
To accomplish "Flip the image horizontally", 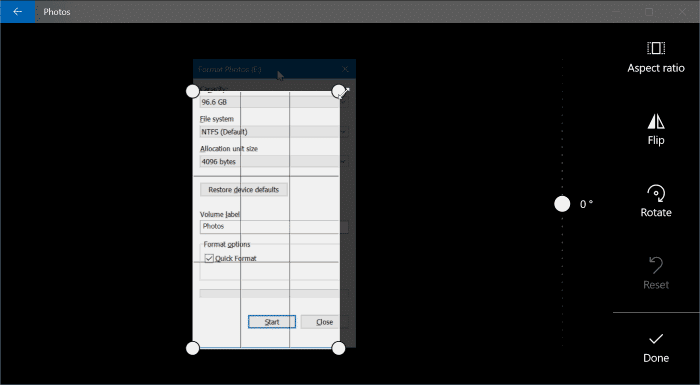I will [656, 130].
